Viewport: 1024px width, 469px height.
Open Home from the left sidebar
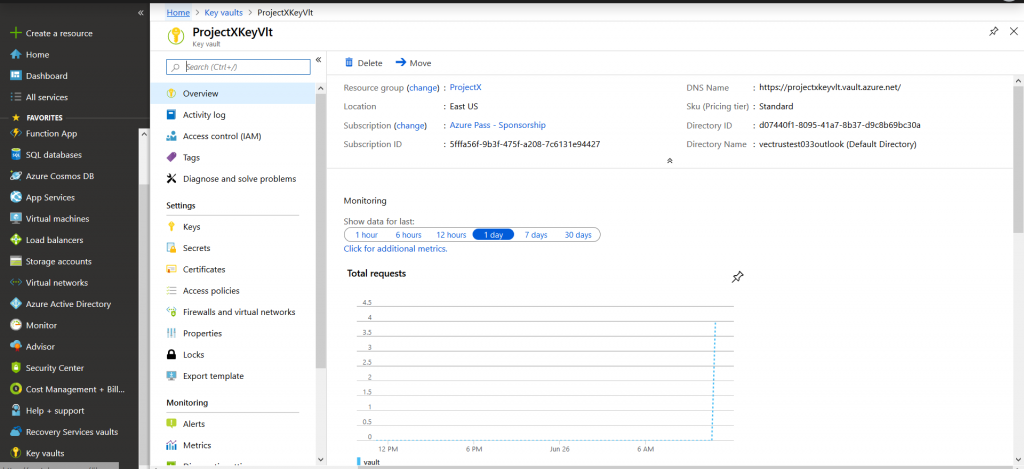(37, 55)
